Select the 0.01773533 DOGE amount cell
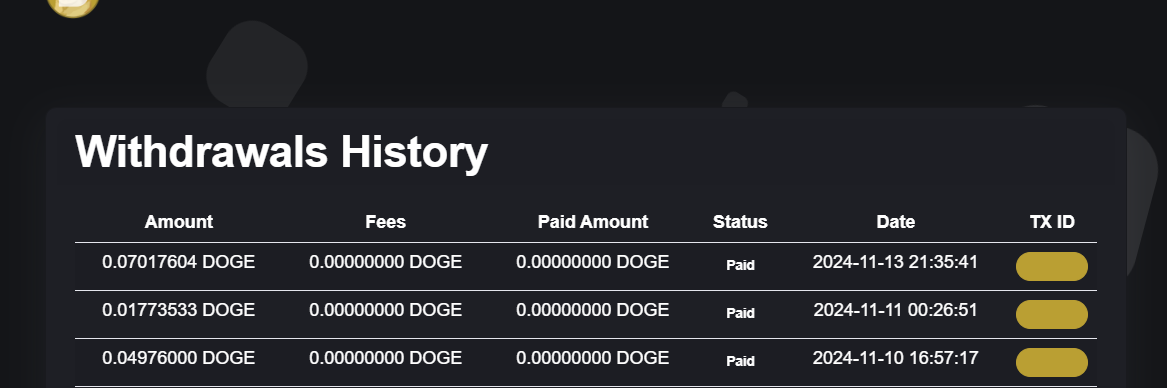1167x388 pixels. tap(179, 310)
